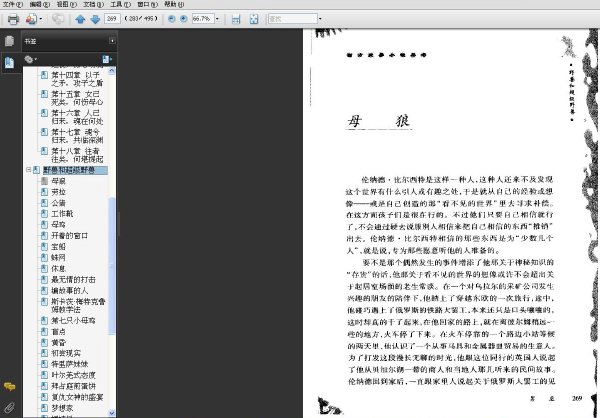600x418 pixels.
Task: Jump to the 最无情的打击 bookmark
Action: [73, 279]
